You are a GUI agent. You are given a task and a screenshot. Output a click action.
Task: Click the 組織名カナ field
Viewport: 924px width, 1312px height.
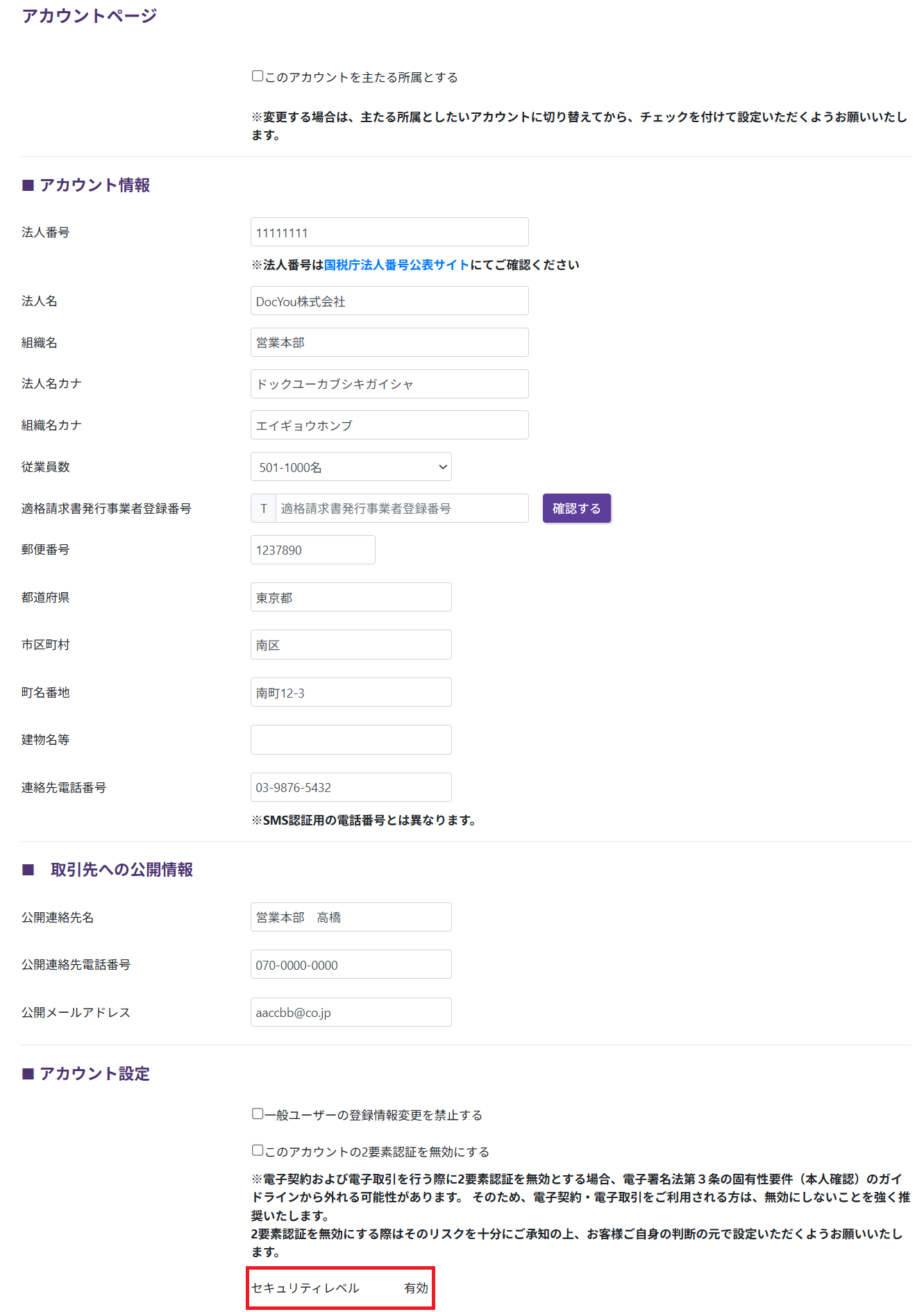pyautogui.click(x=389, y=426)
